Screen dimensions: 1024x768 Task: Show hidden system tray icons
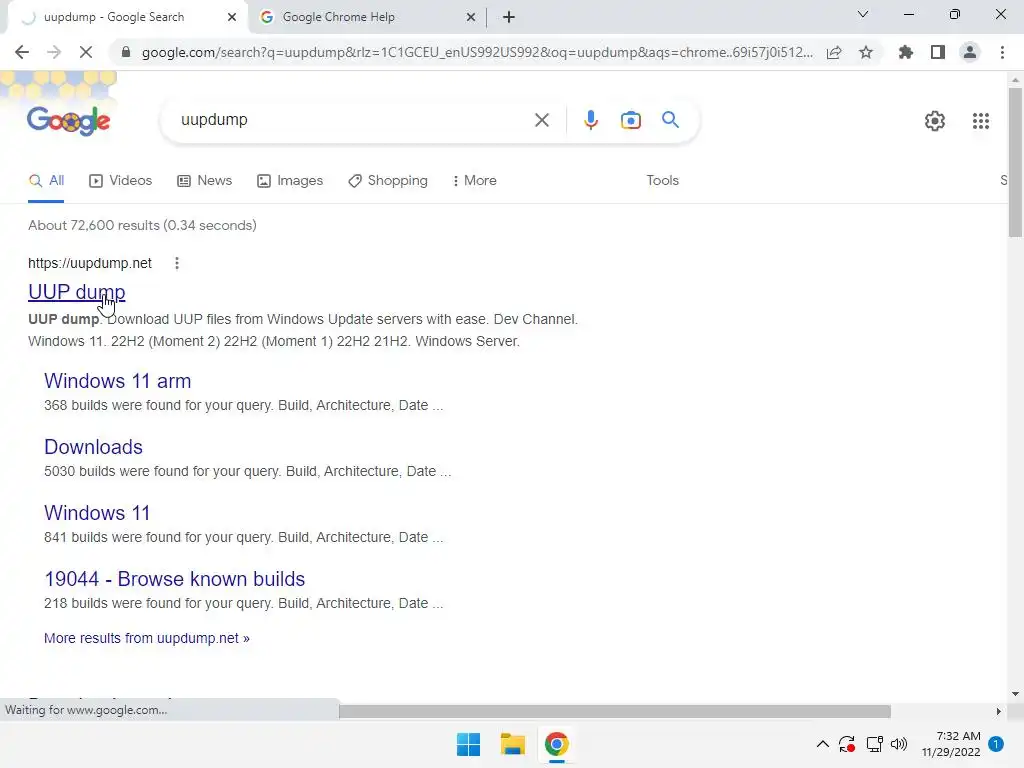point(823,744)
